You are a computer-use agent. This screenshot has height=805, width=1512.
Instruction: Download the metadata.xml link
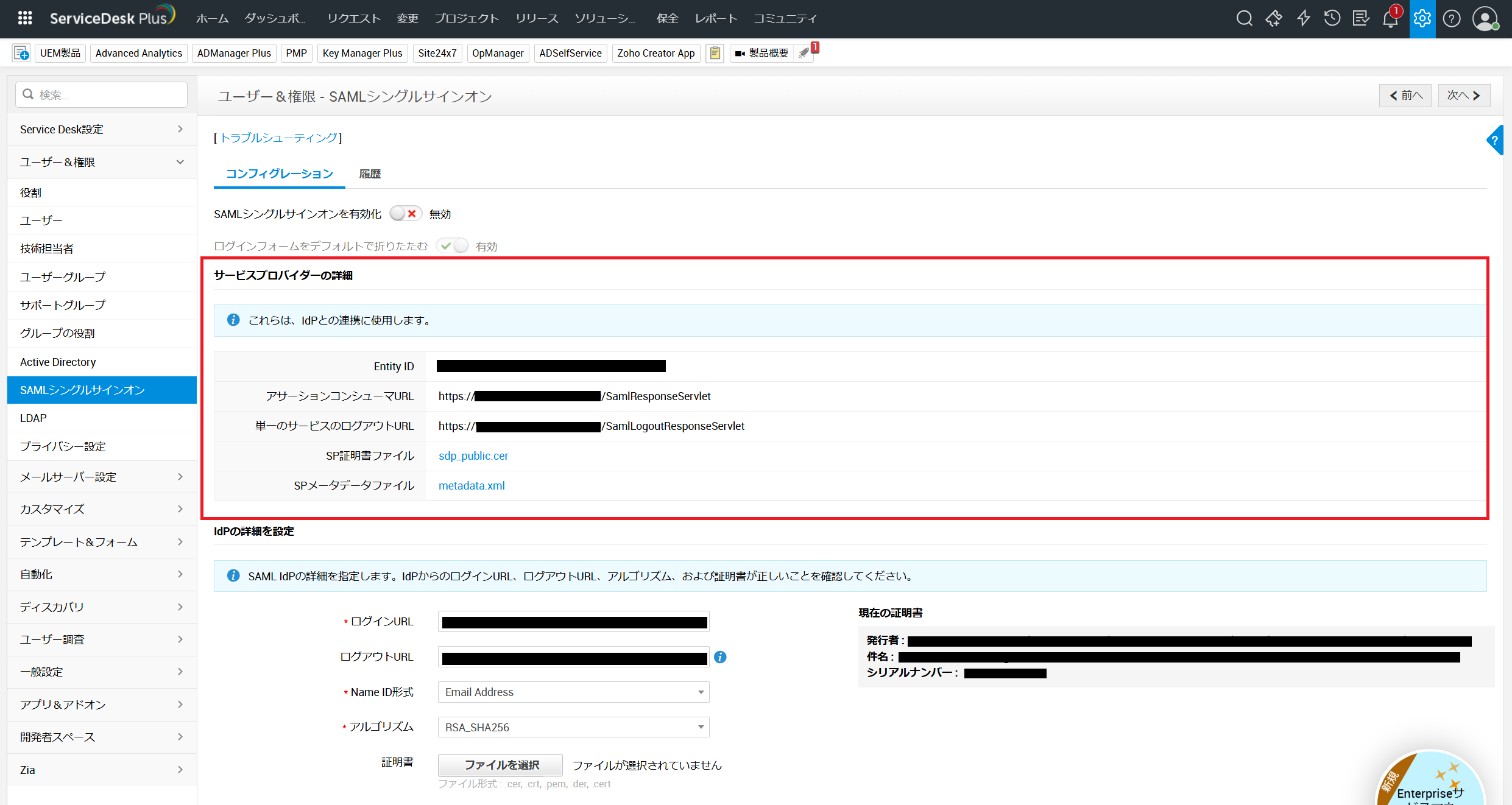point(472,486)
